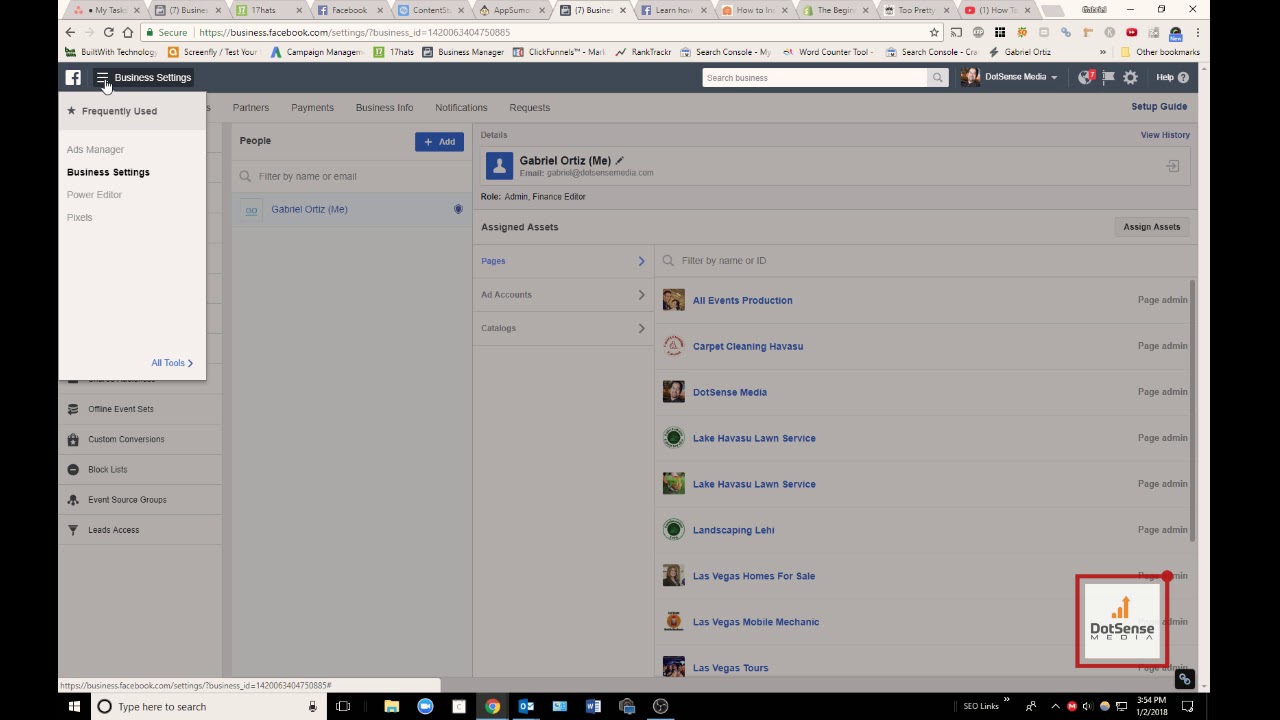This screenshot has height=720, width=1280.
Task: Switch to the Requests tab
Action: pos(529,108)
